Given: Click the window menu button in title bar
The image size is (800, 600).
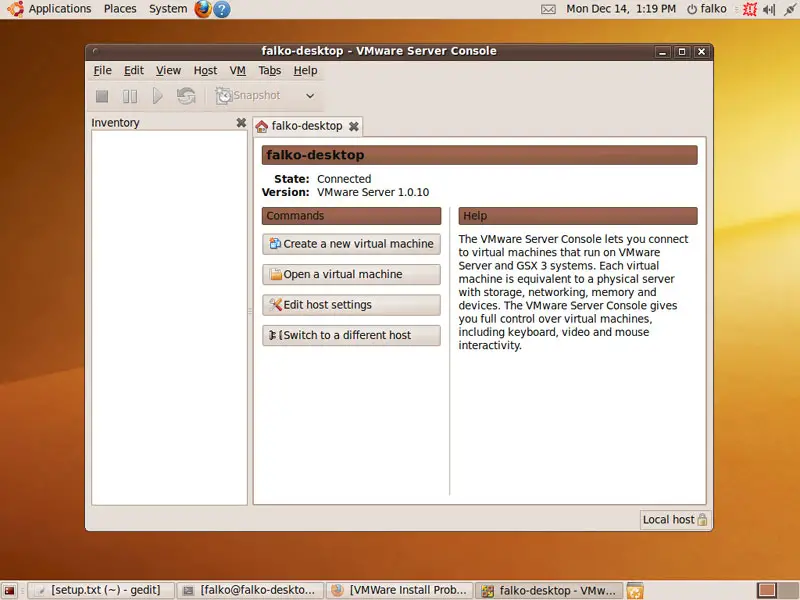Looking at the screenshot, I should point(95,51).
